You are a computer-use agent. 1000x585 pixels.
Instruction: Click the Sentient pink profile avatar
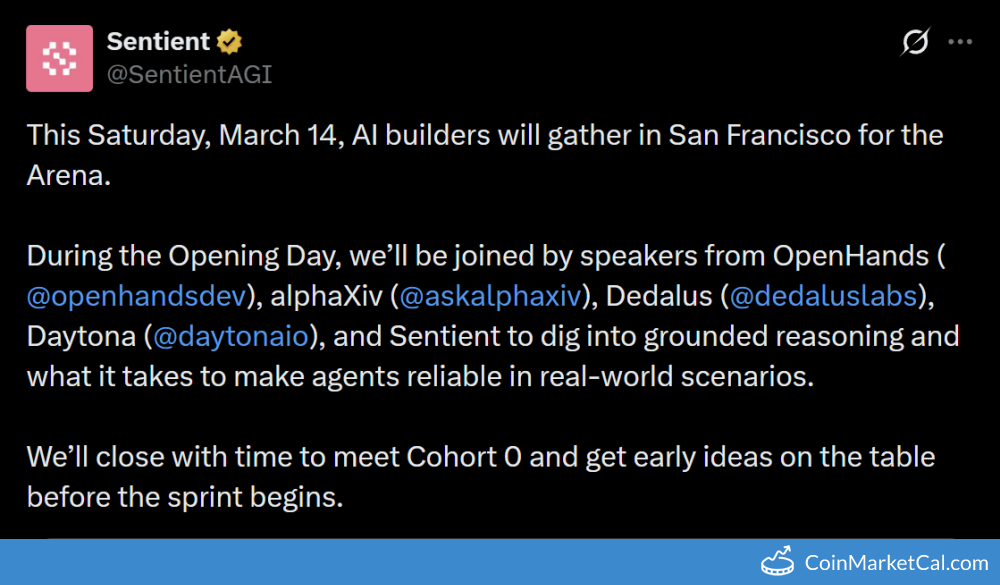(60, 59)
